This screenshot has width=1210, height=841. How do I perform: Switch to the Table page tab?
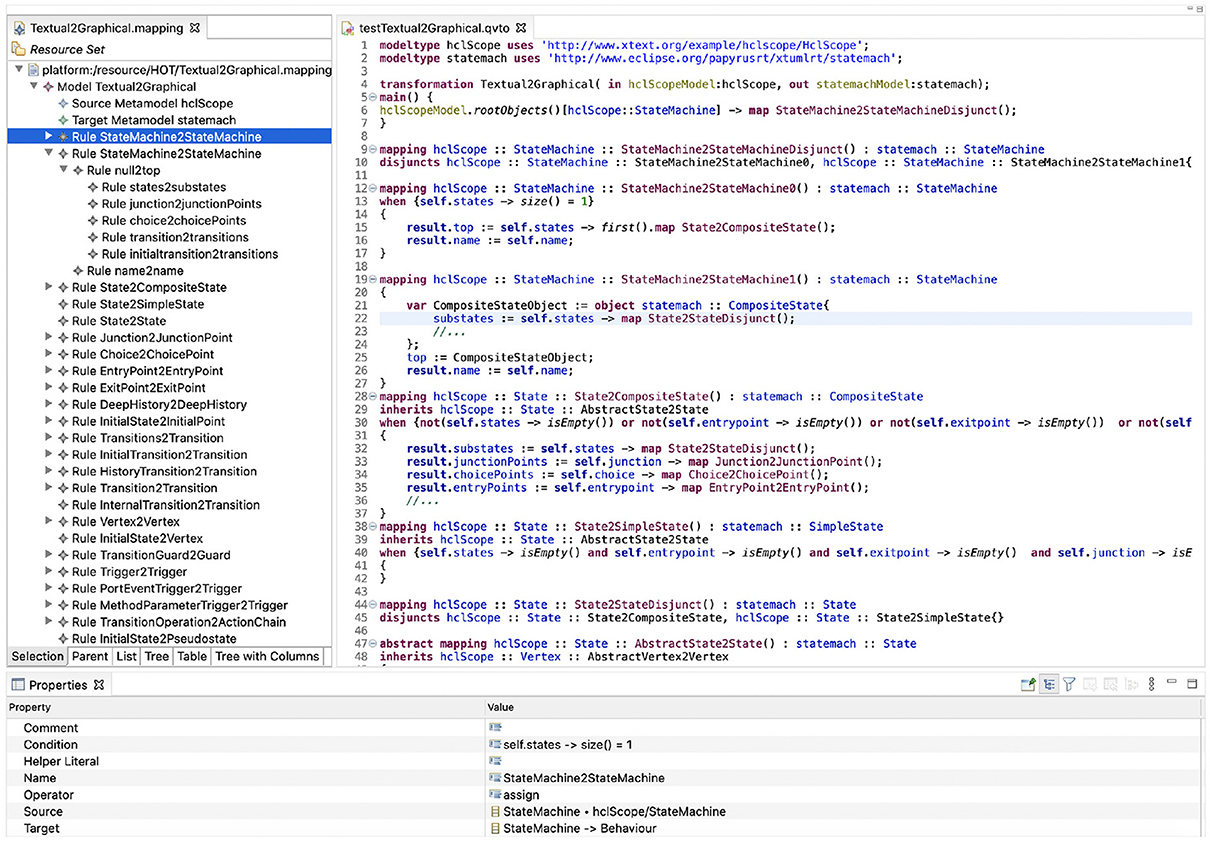coord(192,657)
